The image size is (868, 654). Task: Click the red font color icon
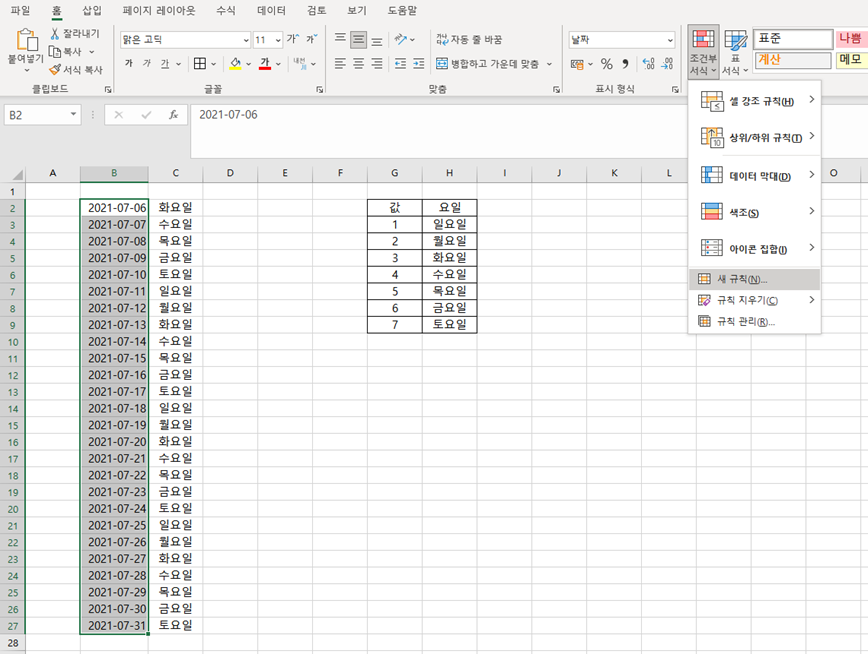tap(265, 64)
